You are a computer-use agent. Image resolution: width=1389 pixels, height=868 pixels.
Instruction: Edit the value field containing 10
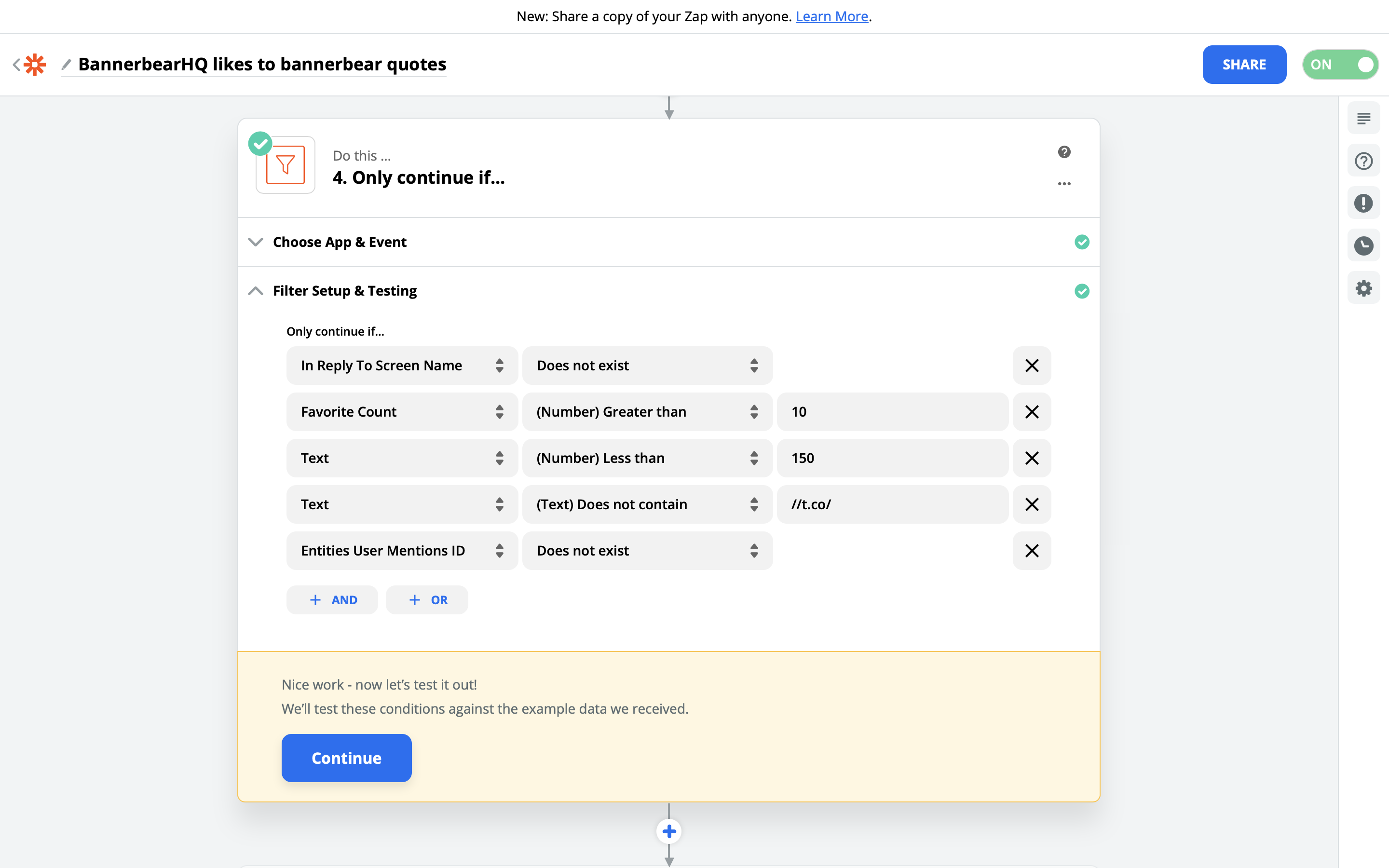pos(893,412)
